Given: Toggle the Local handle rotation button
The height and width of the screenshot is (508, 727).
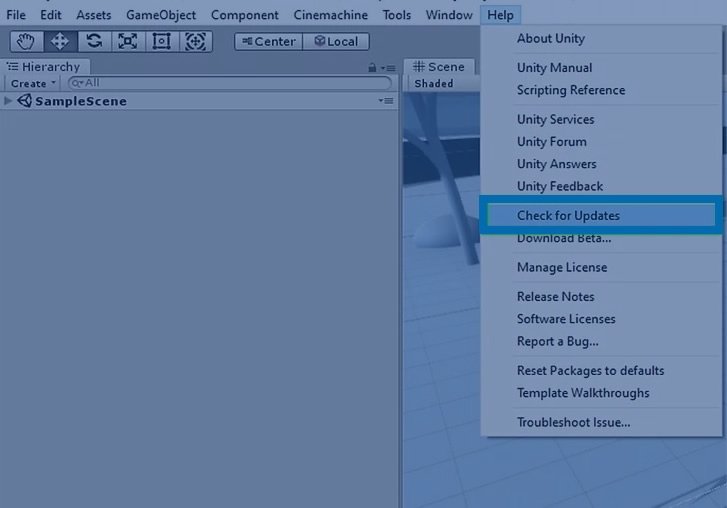Looking at the screenshot, I should point(336,42).
